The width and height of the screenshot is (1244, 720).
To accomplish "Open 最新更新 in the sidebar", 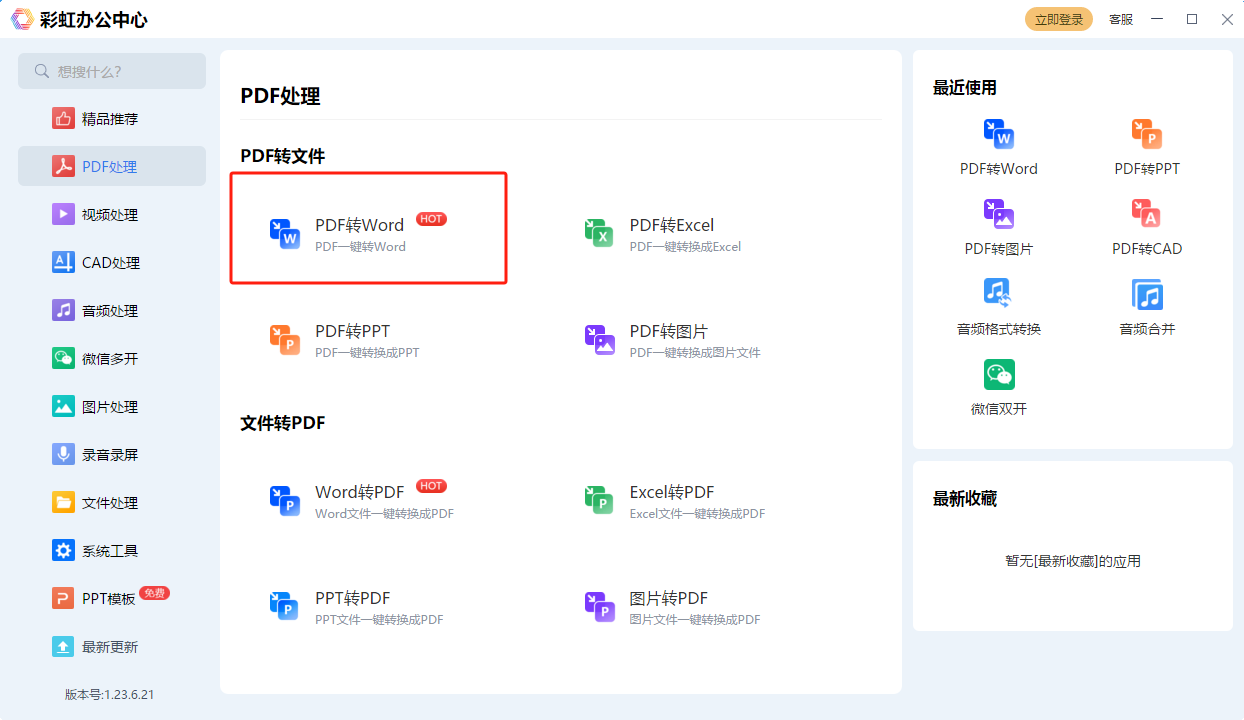I will click(112, 647).
